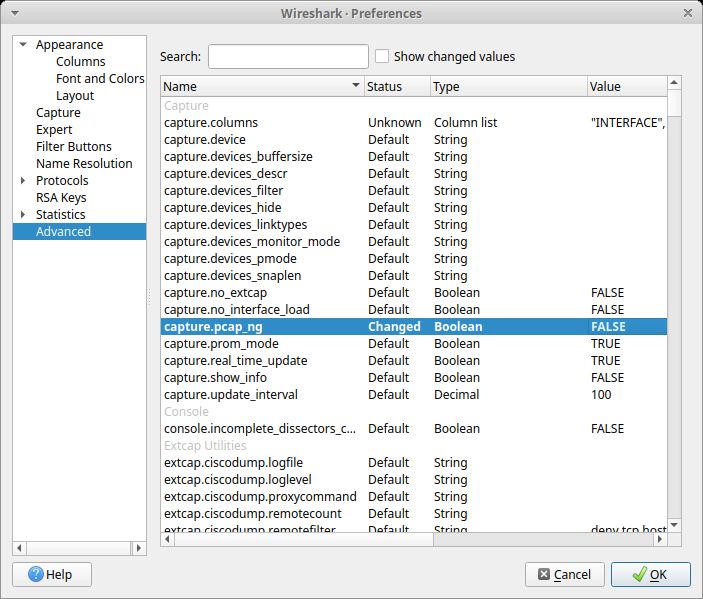Open the window menu arrow in title bar
Viewport: 703px width, 599px height.
[15, 13]
